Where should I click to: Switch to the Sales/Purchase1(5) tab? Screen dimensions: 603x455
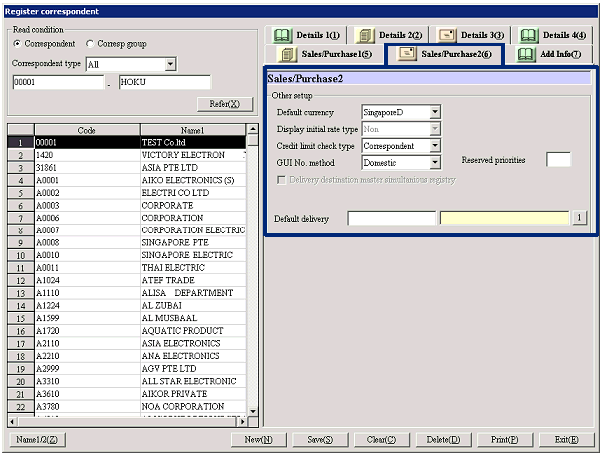[x=325, y=54]
